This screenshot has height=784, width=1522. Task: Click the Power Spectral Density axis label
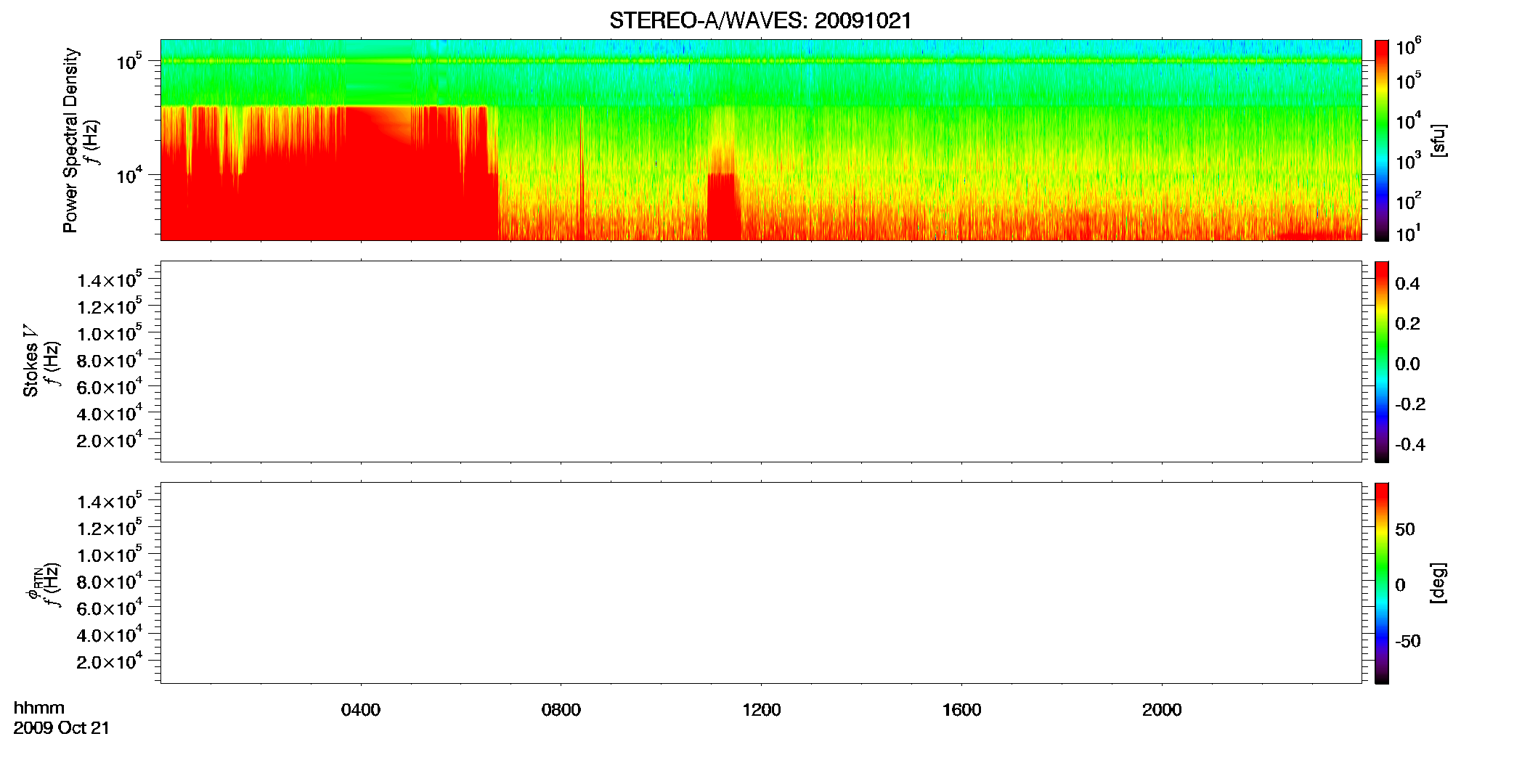coord(70,140)
